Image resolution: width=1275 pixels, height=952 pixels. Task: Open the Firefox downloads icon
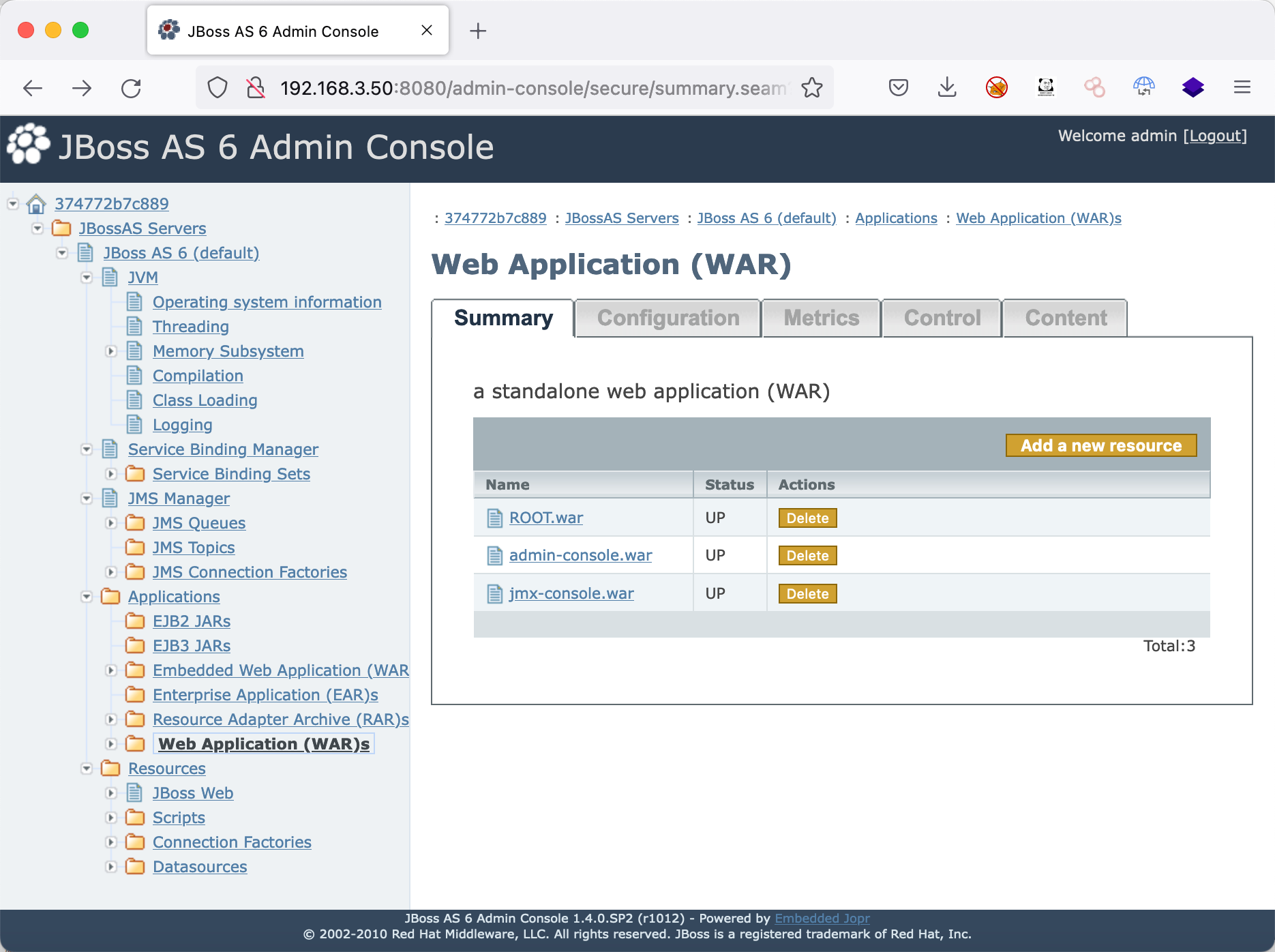click(x=947, y=88)
